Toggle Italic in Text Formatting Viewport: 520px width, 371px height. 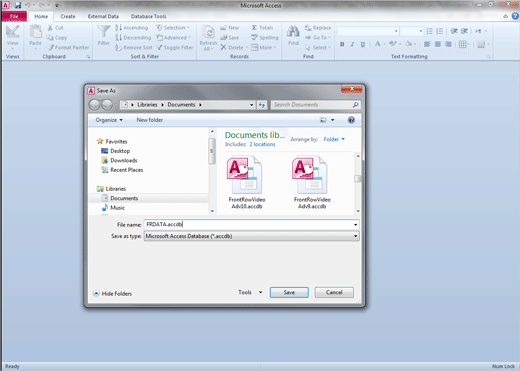click(x=352, y=44)
